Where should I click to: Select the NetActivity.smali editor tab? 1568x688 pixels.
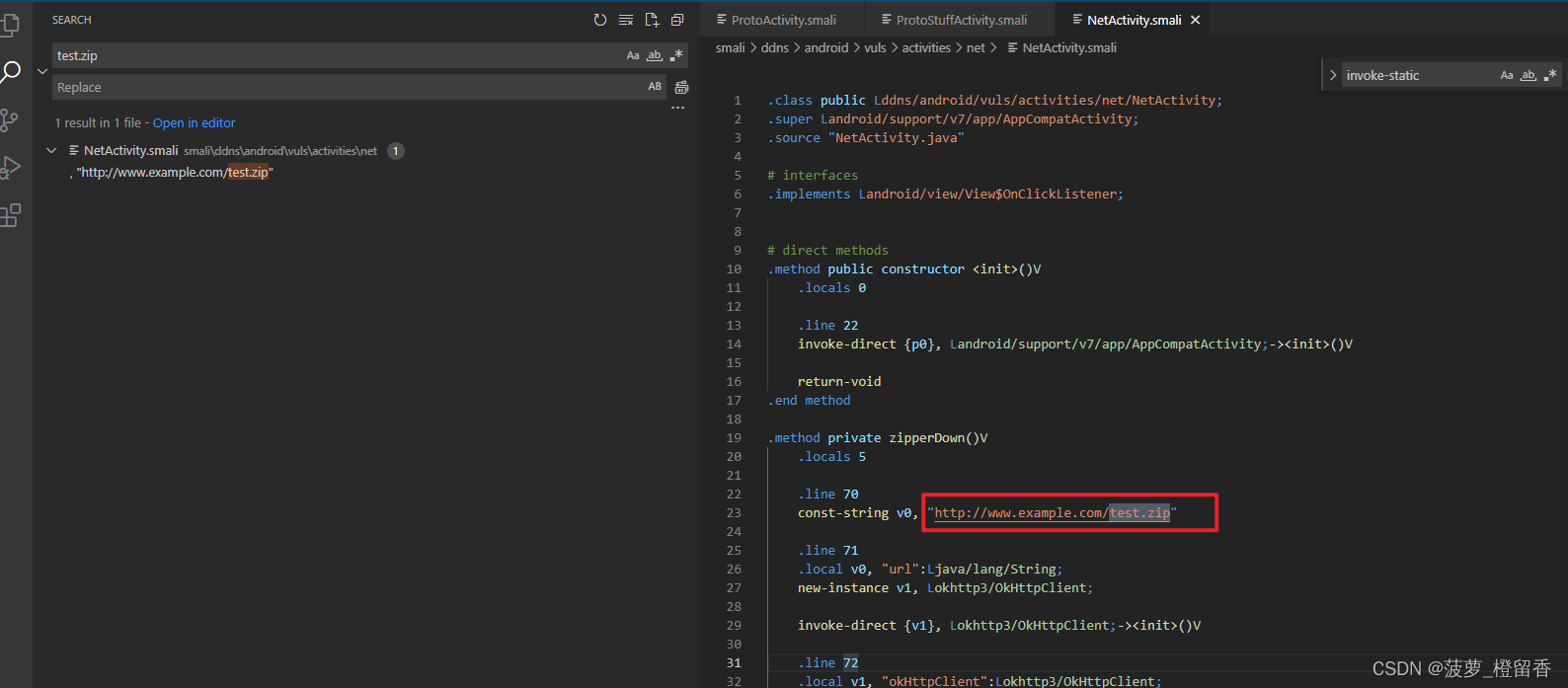tap(1134, 20)
